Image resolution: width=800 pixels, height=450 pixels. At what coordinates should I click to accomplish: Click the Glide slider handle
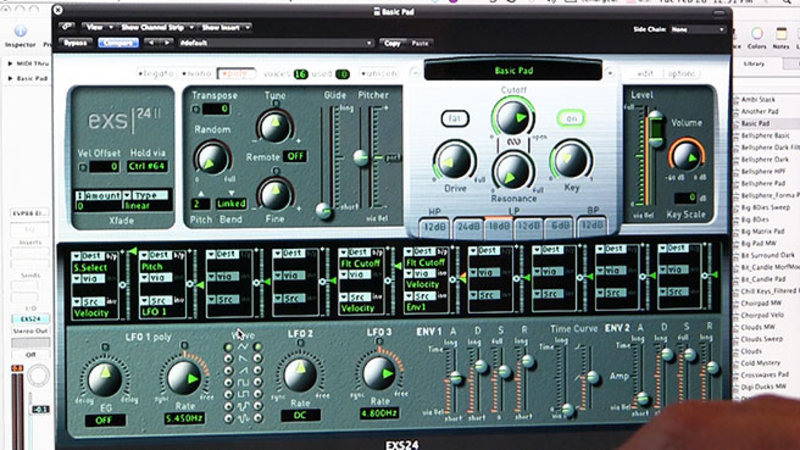[323, 210]
